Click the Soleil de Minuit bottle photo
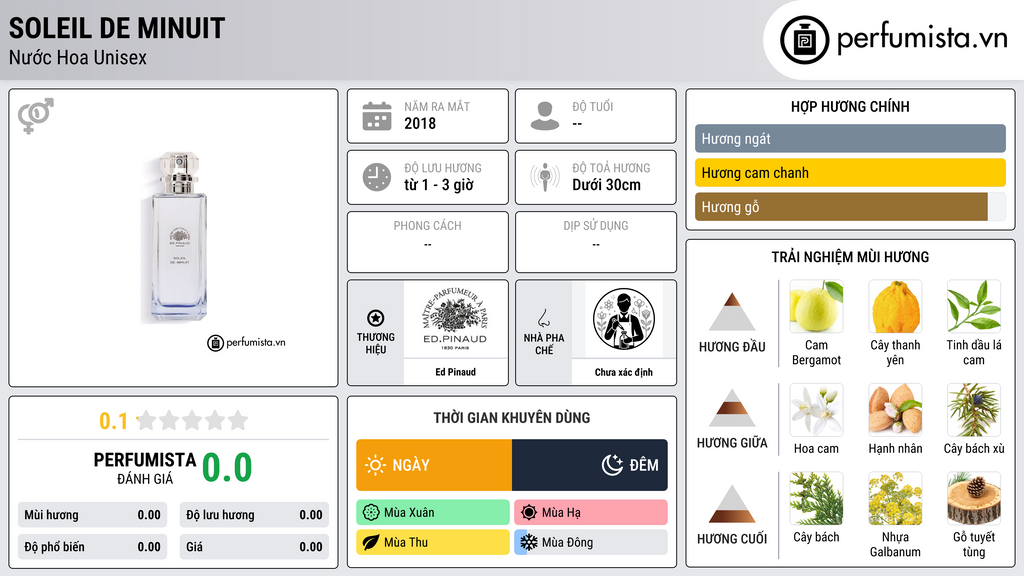 (175, 238)
